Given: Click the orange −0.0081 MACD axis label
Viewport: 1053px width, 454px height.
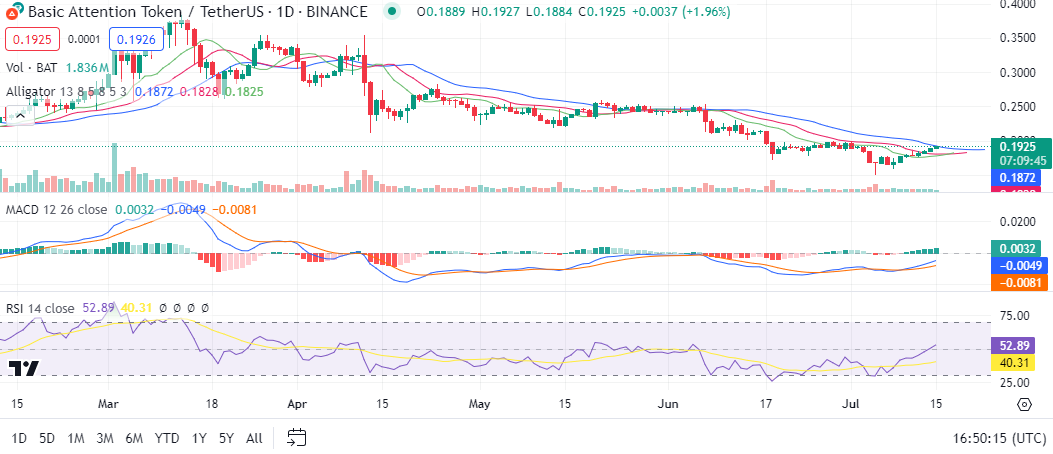Looking at the screenshot, I should tap(1017, 282).
